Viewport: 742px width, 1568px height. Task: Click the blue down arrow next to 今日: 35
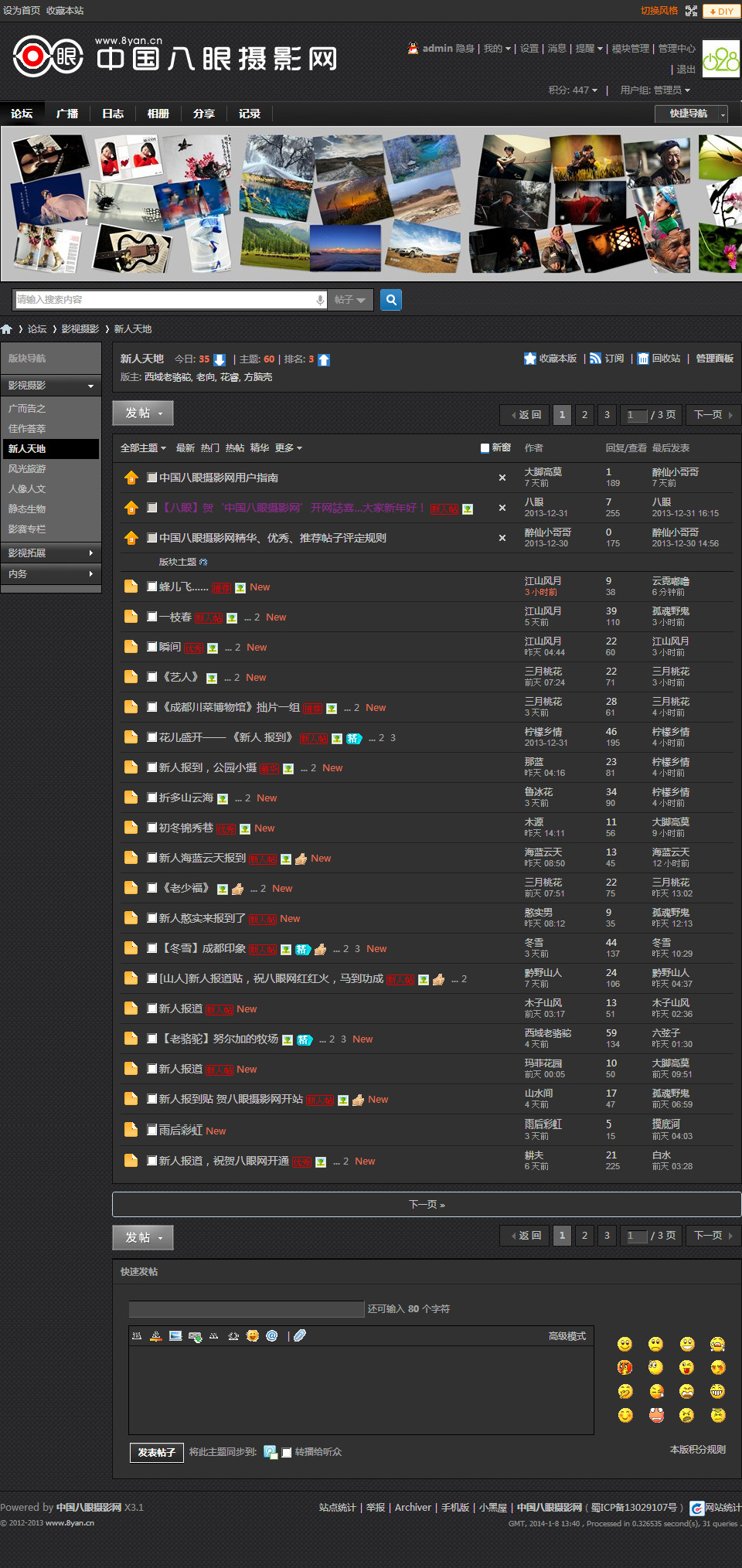click(x=220, y=359)
